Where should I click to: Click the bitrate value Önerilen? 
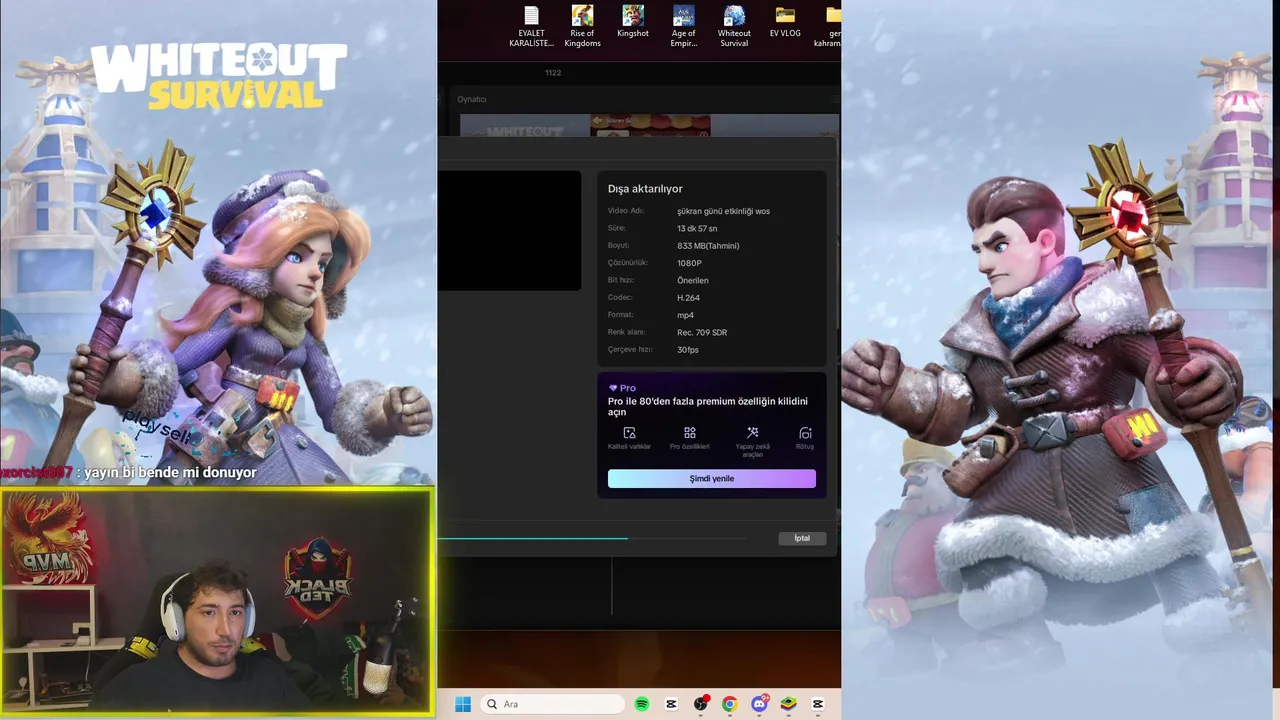pos(693,281)
